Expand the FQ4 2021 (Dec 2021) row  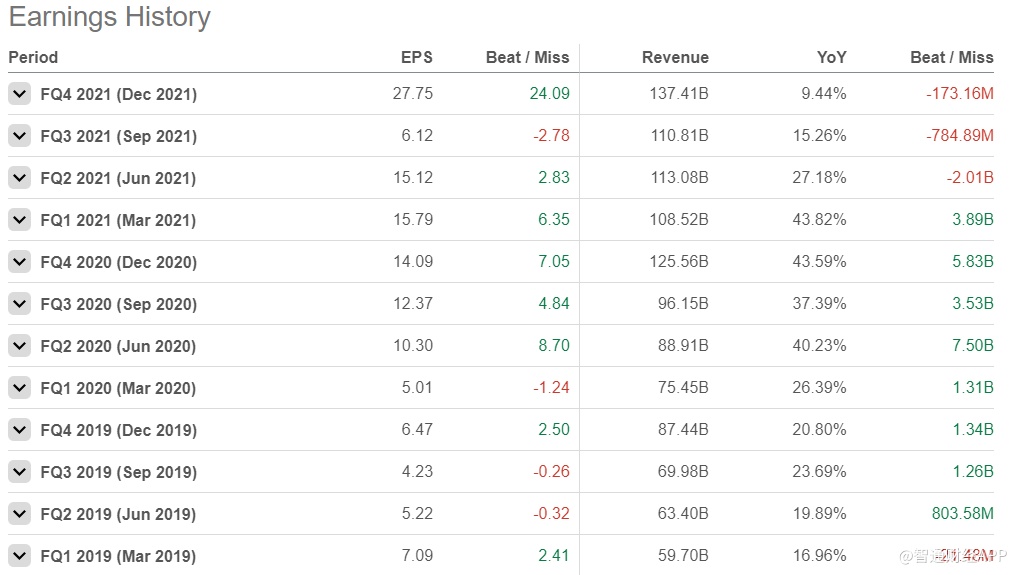pyautogui.click(x=19, y=94)
